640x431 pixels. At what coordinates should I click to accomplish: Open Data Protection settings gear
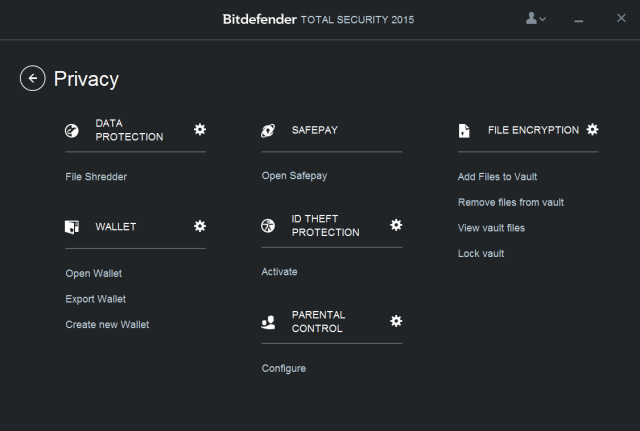[x=200, y=129]
